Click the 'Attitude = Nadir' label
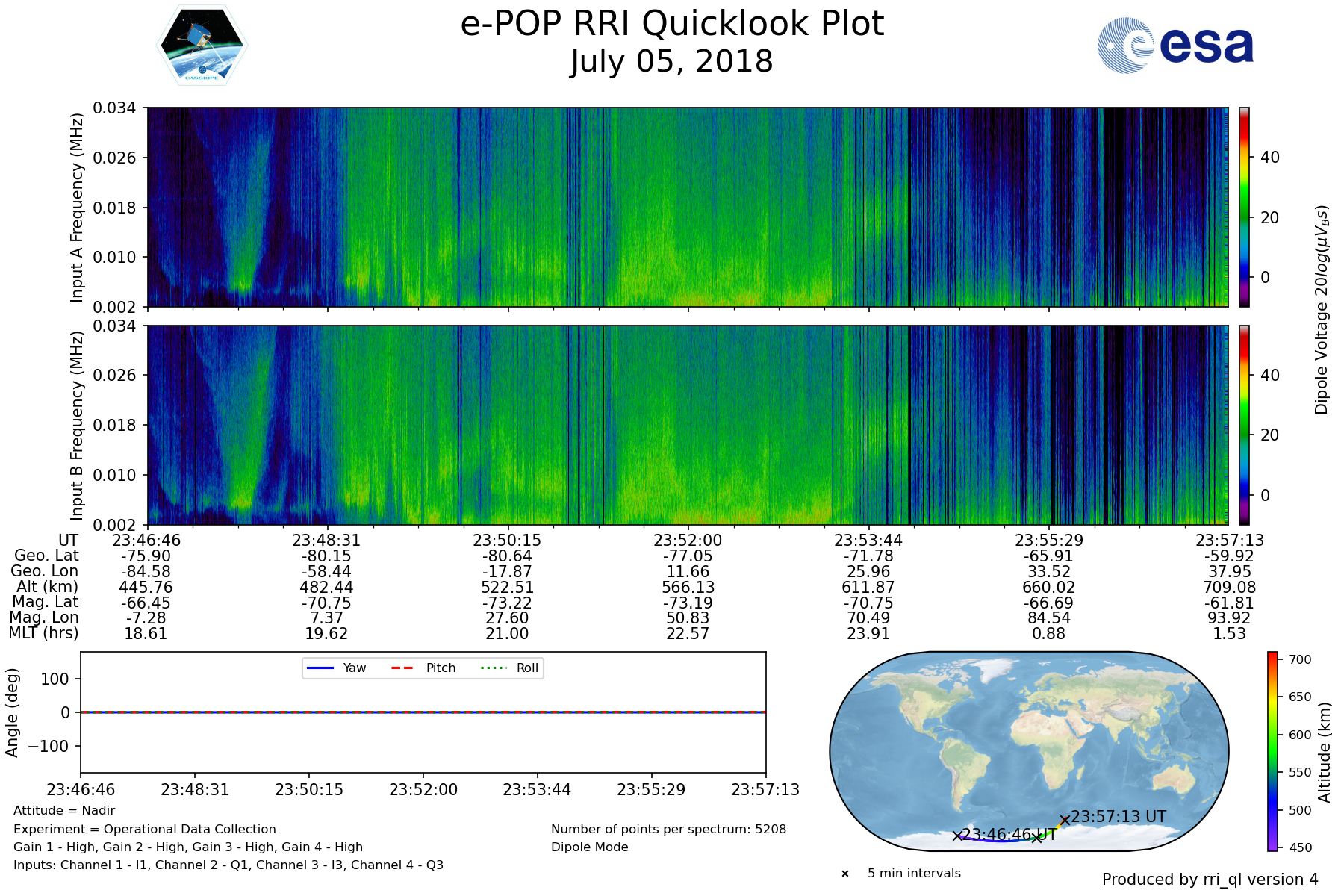 coord(64,811)
